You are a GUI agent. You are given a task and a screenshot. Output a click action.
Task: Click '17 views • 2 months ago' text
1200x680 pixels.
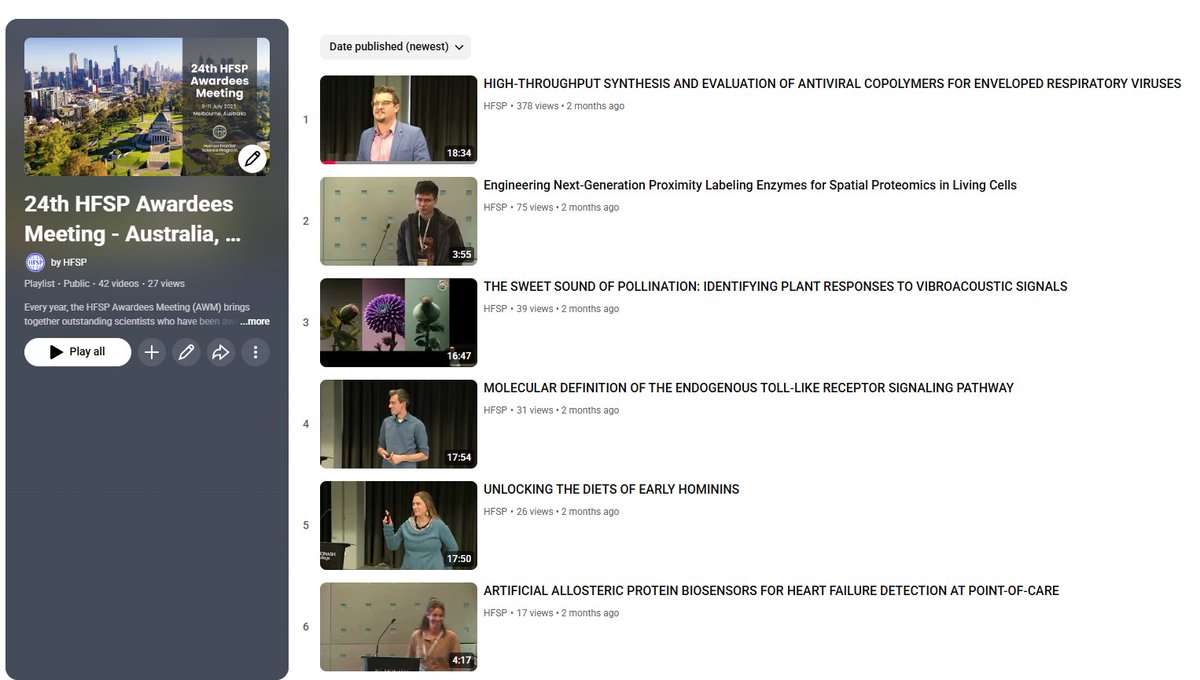click(x=567, y=613)
